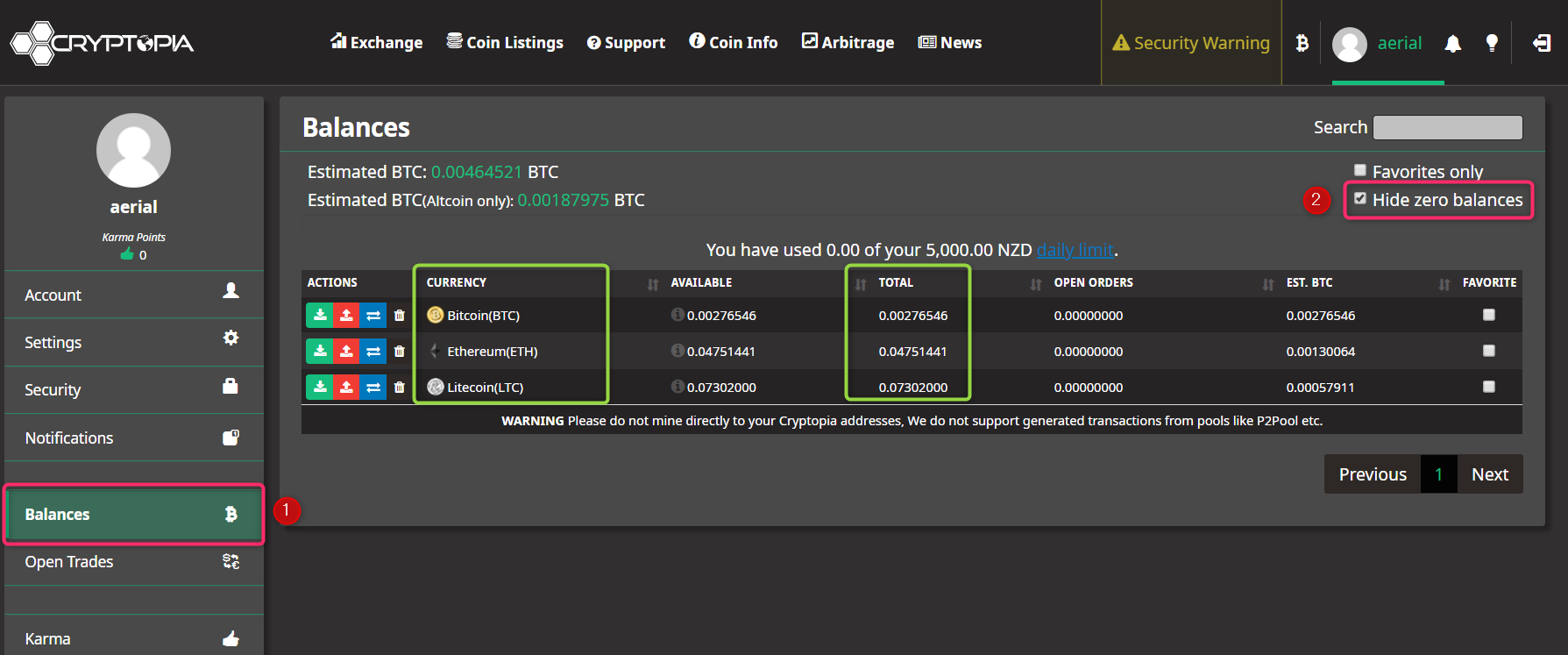1568x655 pixels.
Task: Click green deposit icon for Litecoin
Action: click(x=320, y=387)
